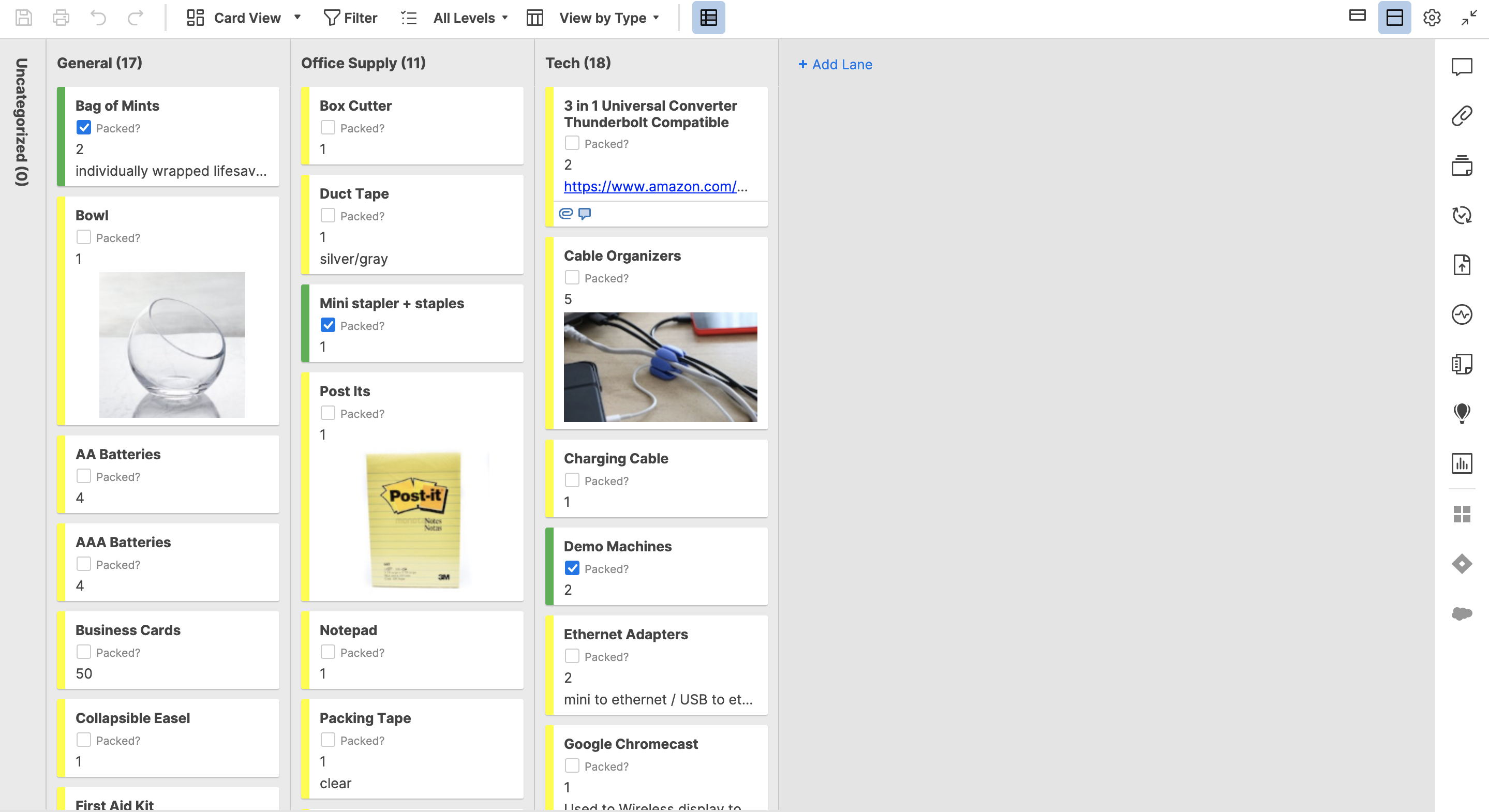Click the Bowl image thumbnail
The height and width of the screenshot is (812, 1489).
pos(172,345)
